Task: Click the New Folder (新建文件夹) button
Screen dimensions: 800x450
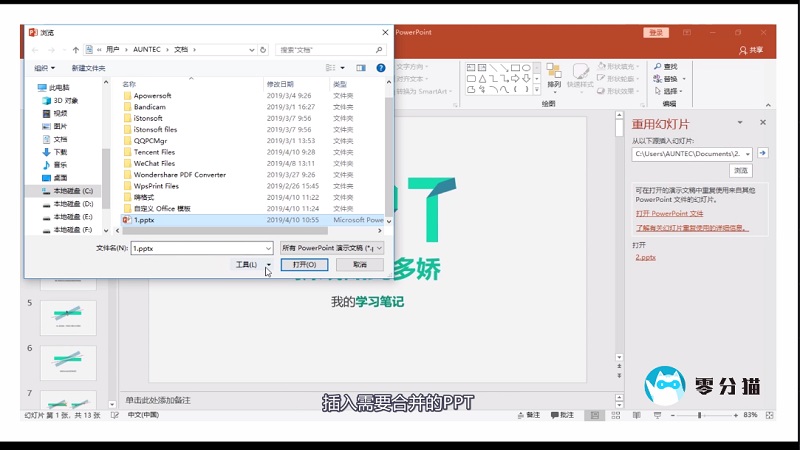Action: (88, 68)
